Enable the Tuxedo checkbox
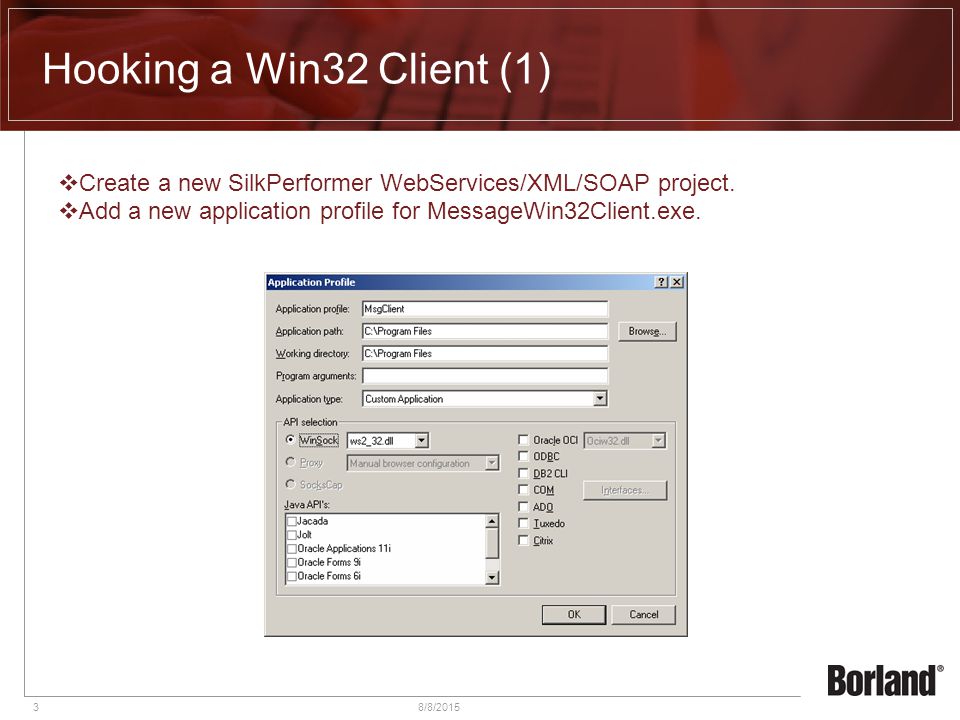The image size is (960, 720). pos(523,523)
